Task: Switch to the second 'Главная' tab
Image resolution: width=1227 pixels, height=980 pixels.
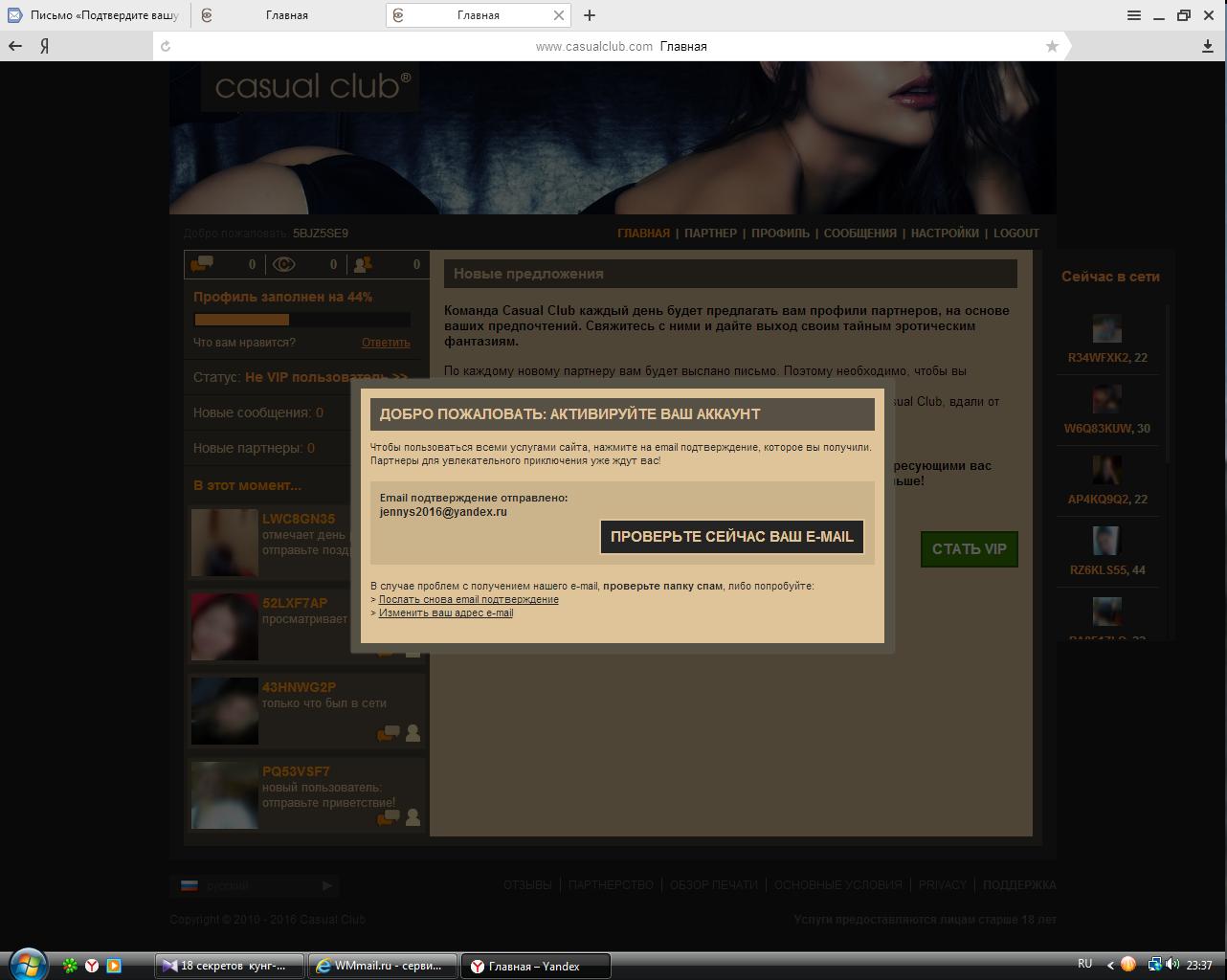Action: click(x=287, y=15)
